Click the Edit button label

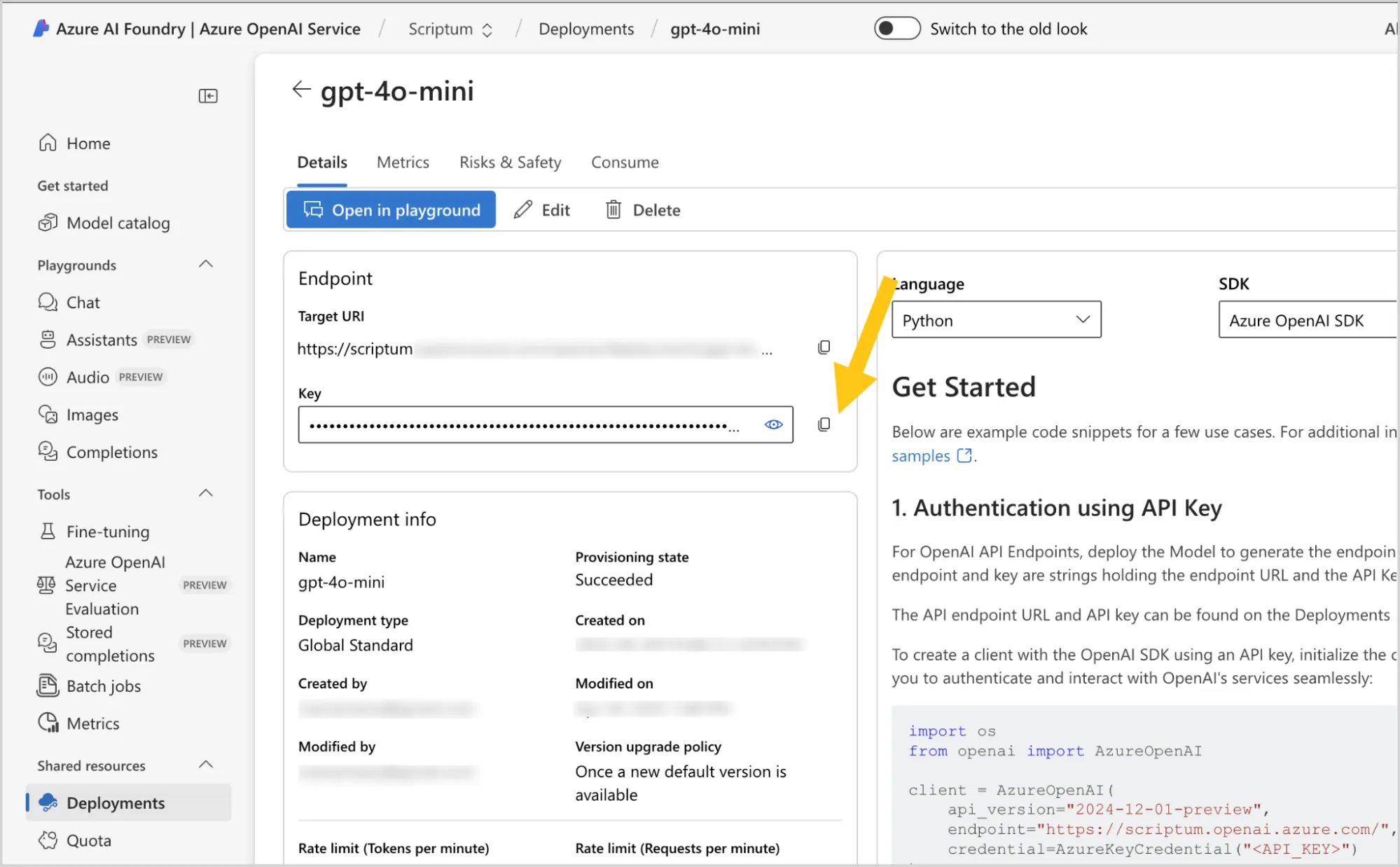[x=556, y=210]
